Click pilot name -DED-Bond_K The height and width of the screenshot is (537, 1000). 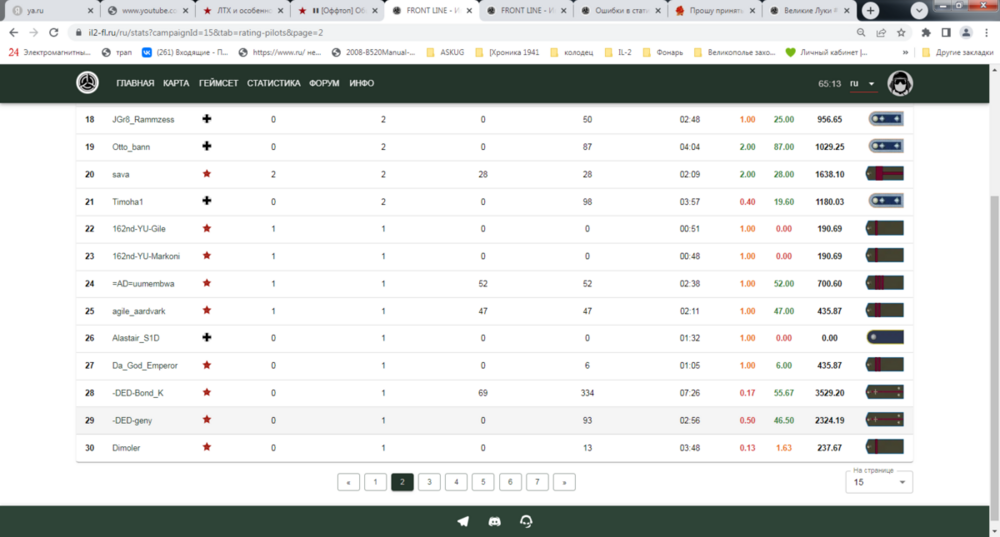pos(138,393)
